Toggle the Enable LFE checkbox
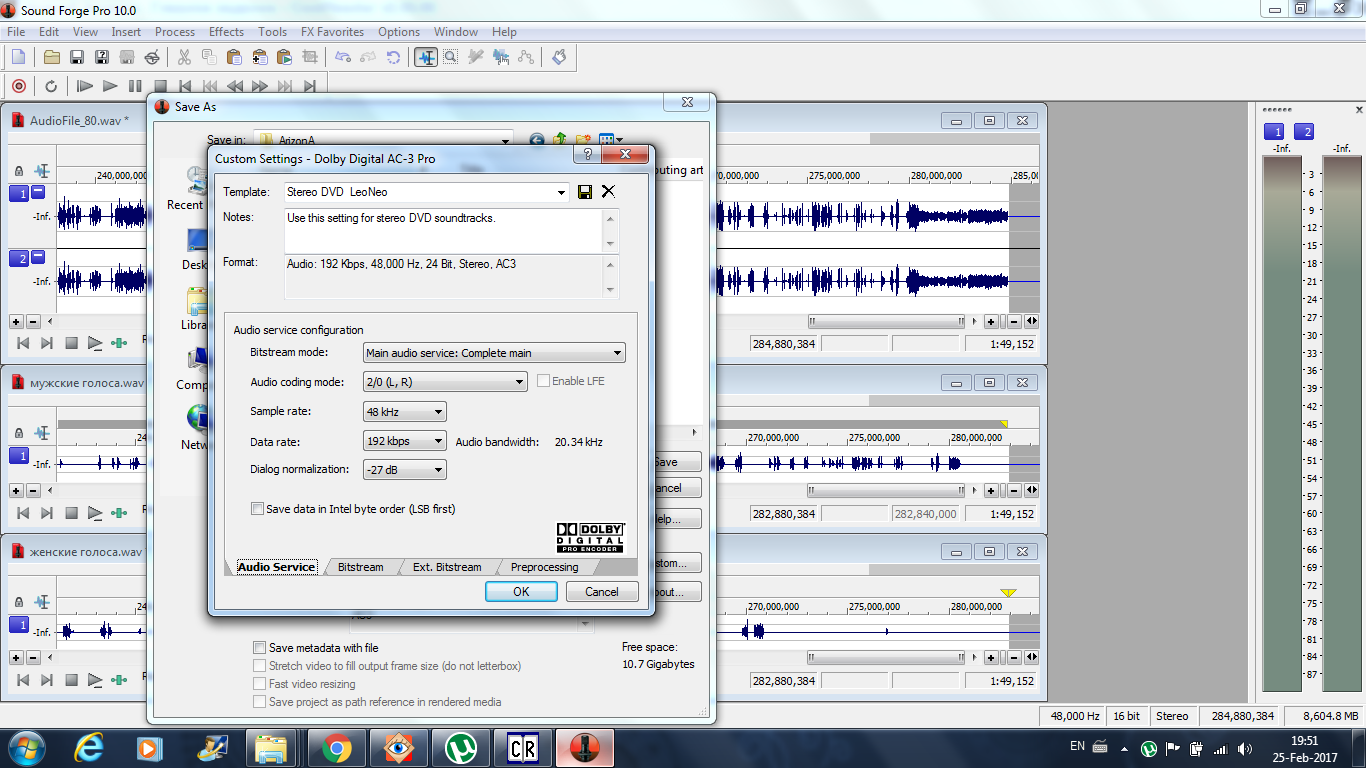 (544, 381)
